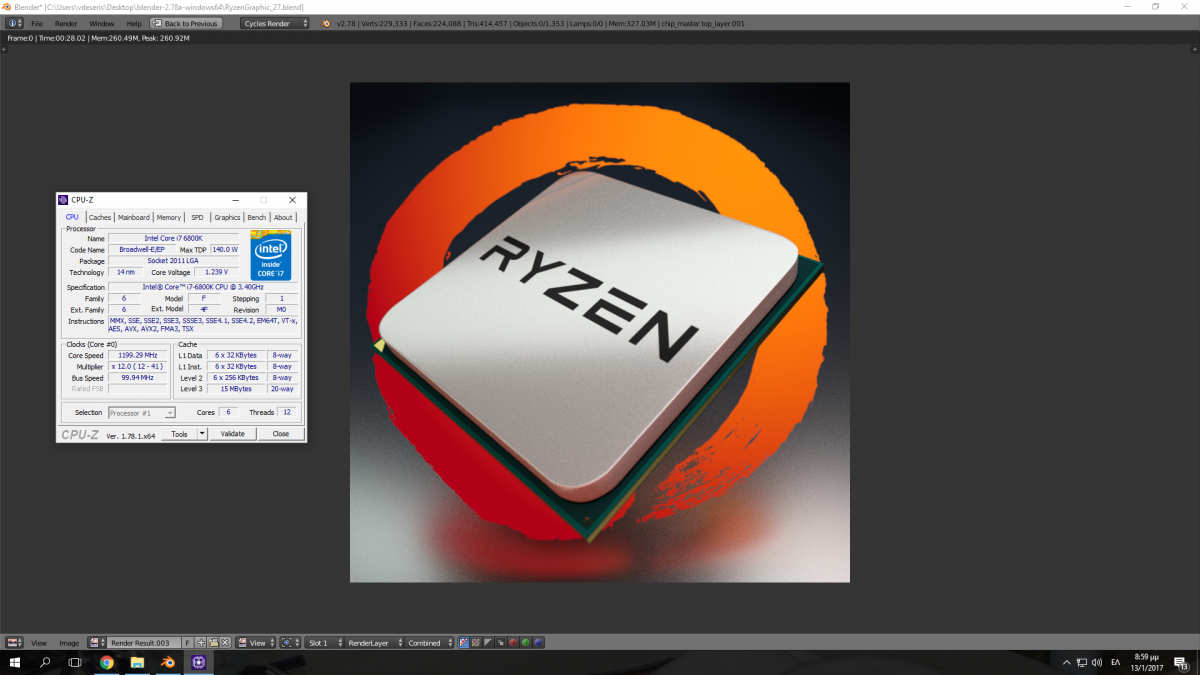Image resolution: width=1200 pixels, height=675 pixels.
Task: Click the Render Result.003 name field
Action: point(143,643)
